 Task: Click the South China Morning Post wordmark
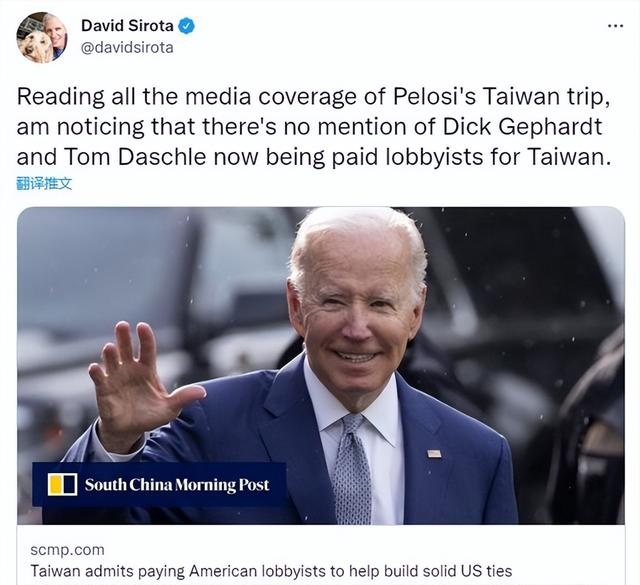point(177,485)
